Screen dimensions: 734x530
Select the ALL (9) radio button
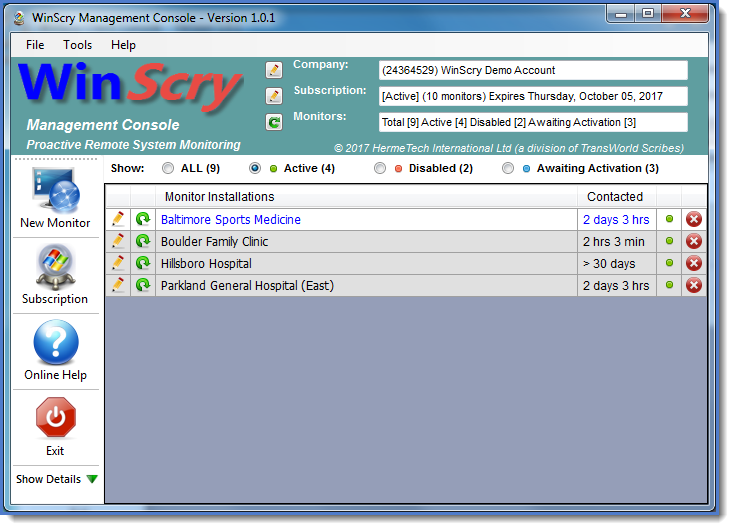(168, 169)
